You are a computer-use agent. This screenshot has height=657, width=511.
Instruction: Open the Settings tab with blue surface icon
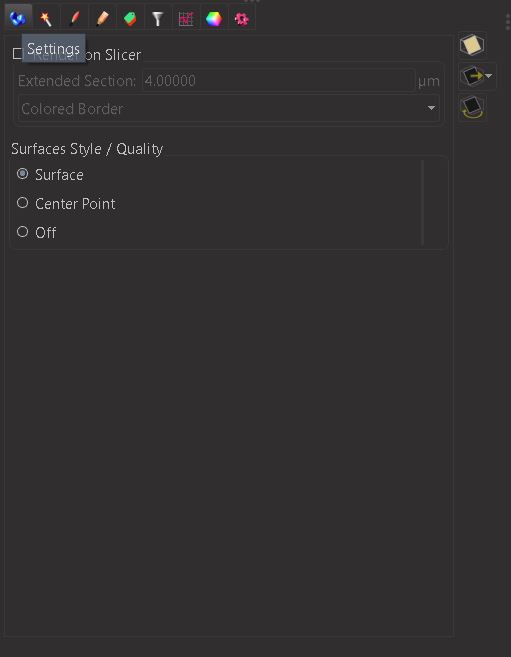[x=18, y=18]
